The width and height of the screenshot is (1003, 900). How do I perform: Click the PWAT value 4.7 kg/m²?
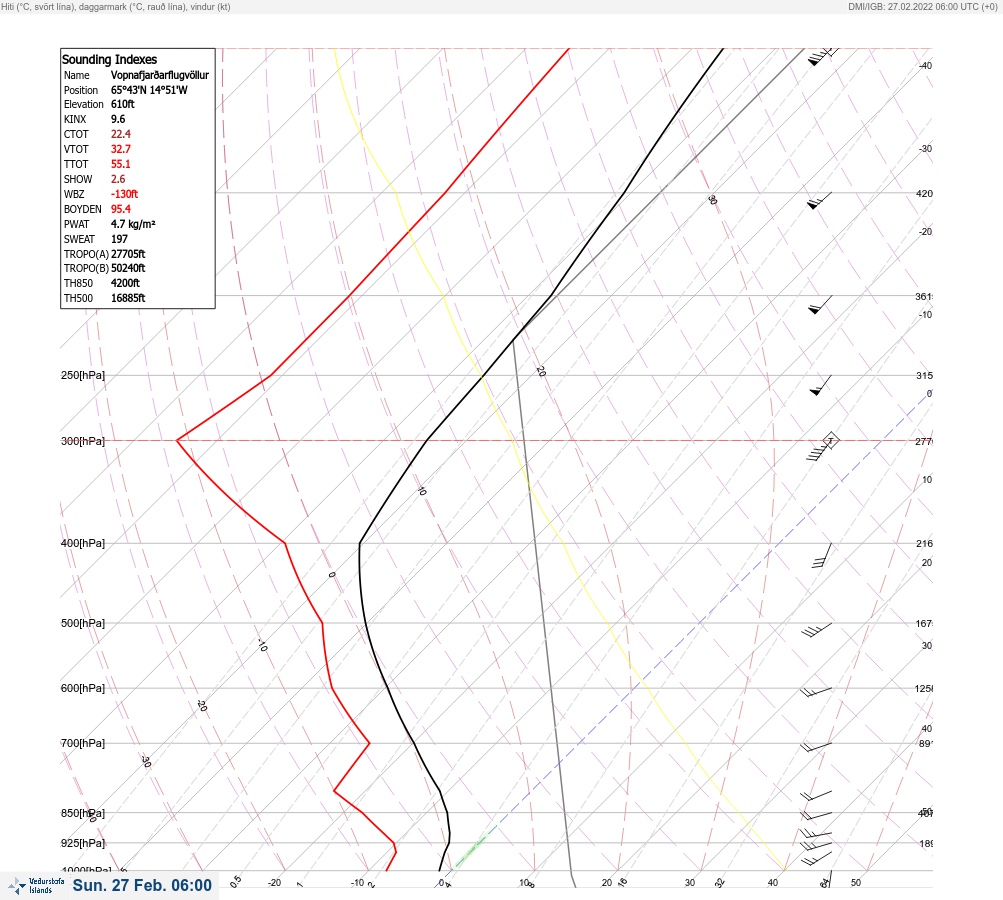[x=133, y=224]
